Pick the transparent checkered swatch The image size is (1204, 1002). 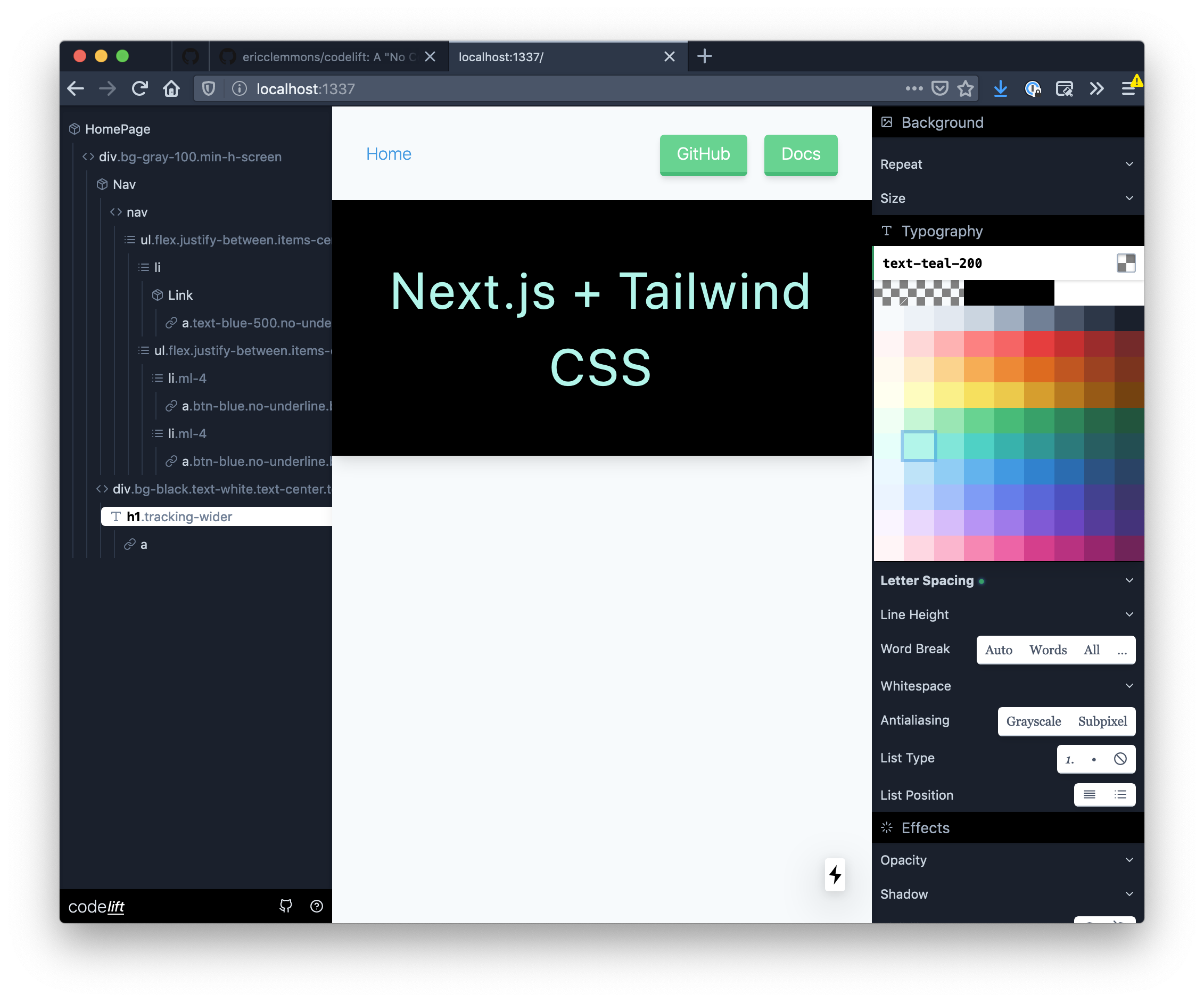click(919, 292)
